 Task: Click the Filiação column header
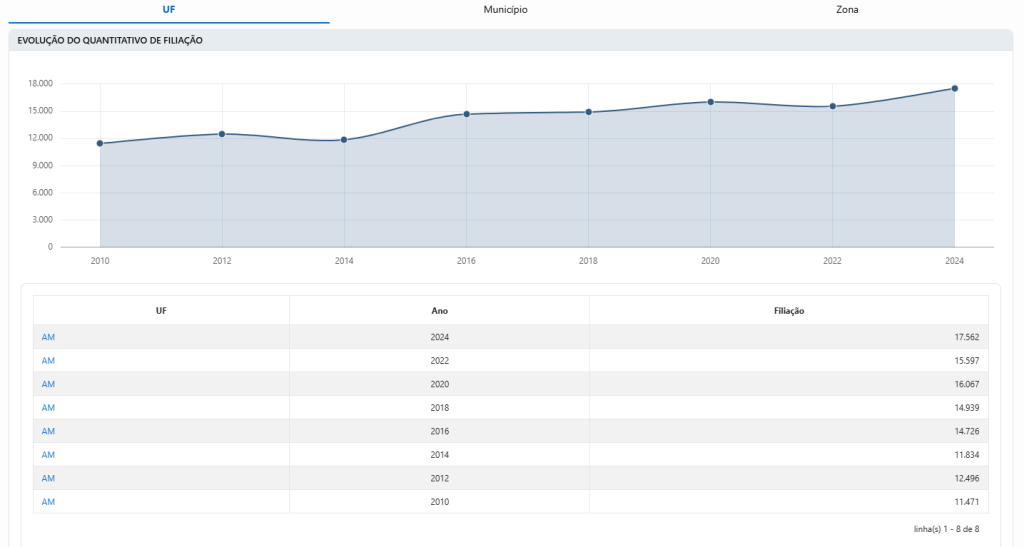[x=789, y=311]
